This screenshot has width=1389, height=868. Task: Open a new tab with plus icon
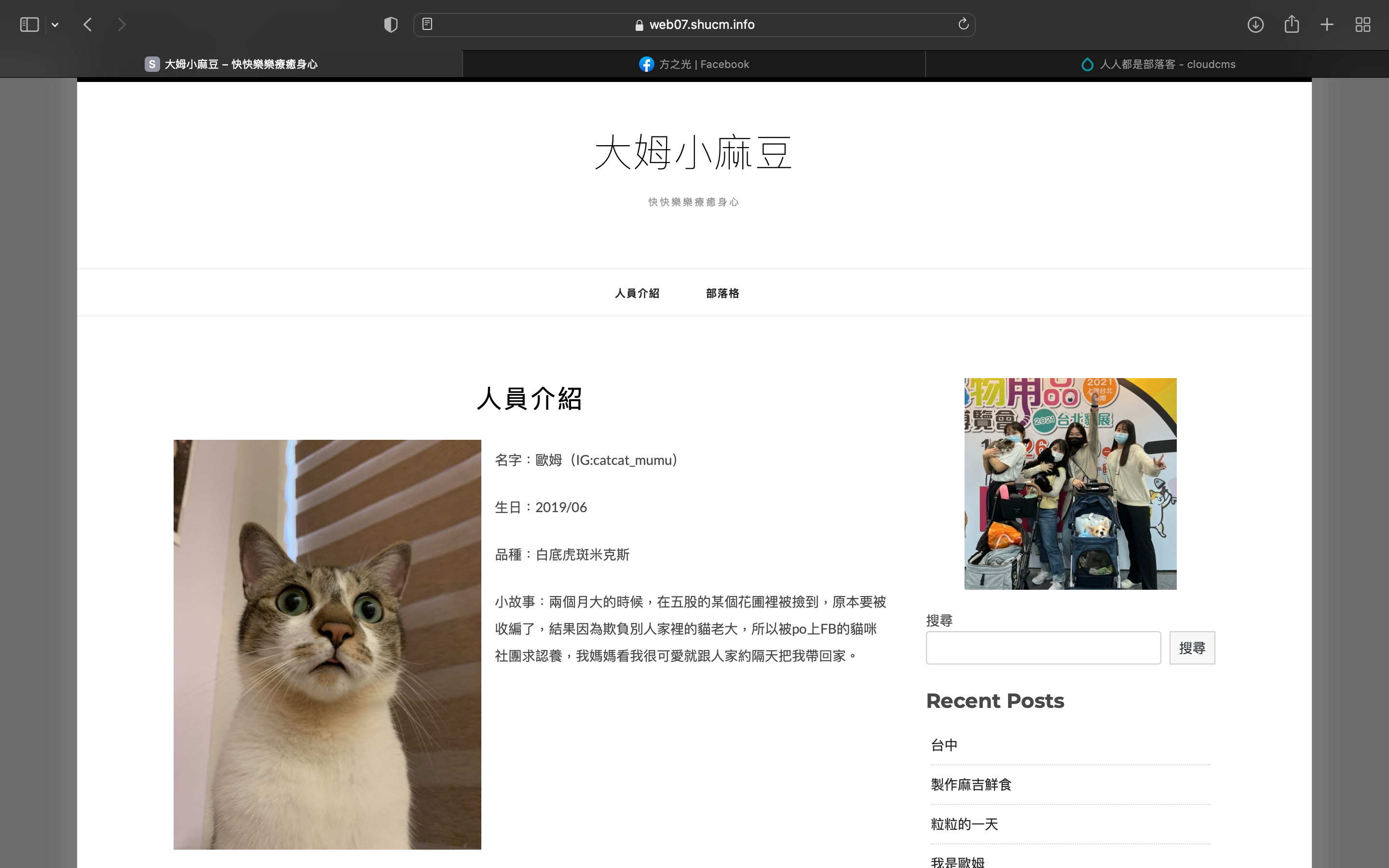(x=1326, y=25)
